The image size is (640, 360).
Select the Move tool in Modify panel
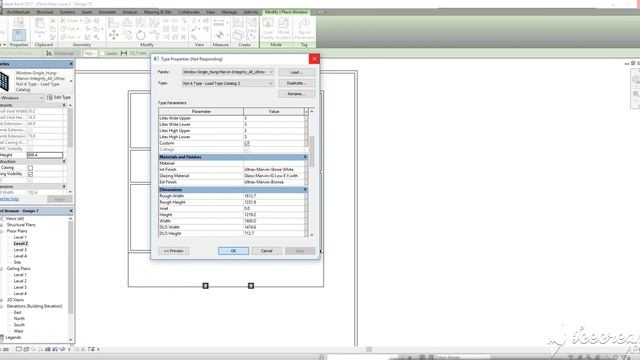coord(114,36)
